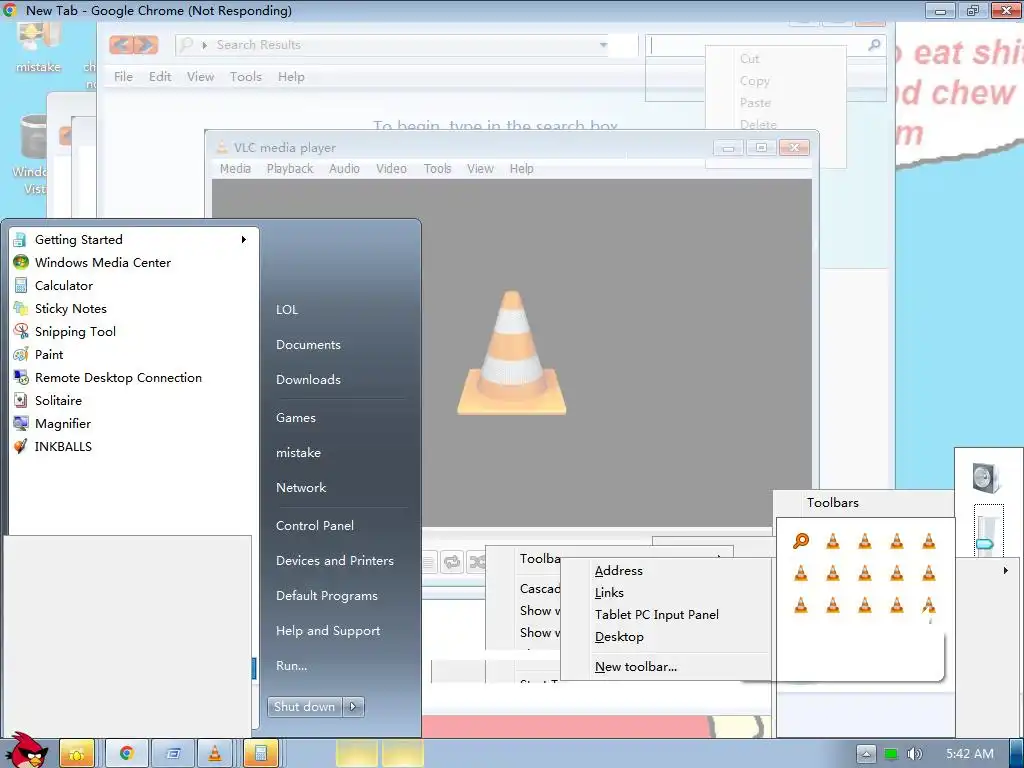Open Paint from the Start menu

(x=48, y=355)
